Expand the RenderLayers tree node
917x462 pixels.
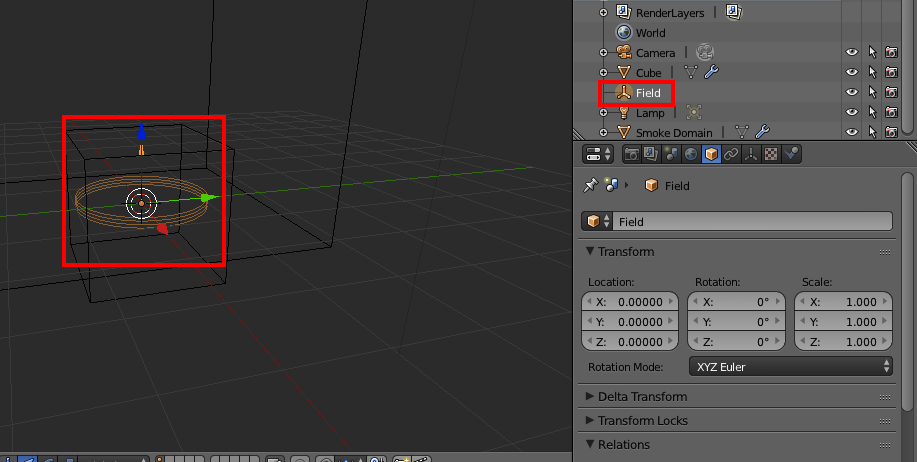(x=604, y=12)
